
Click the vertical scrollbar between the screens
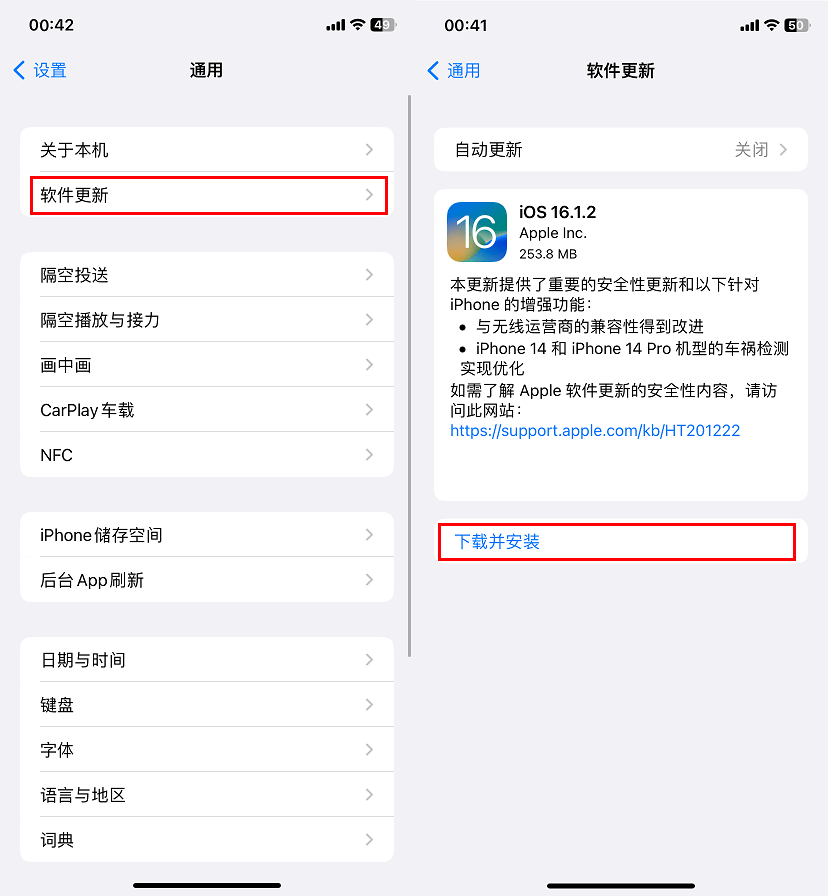pos(410,376)
